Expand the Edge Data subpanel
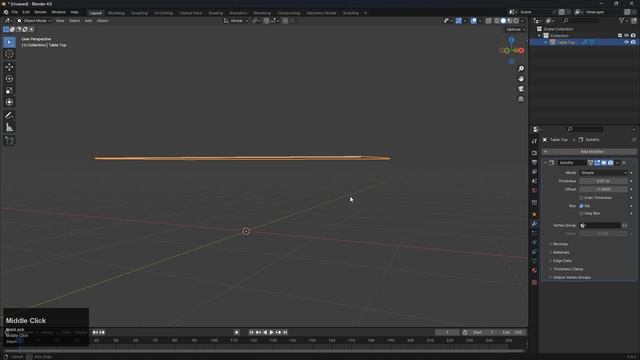 coord(562,261)
